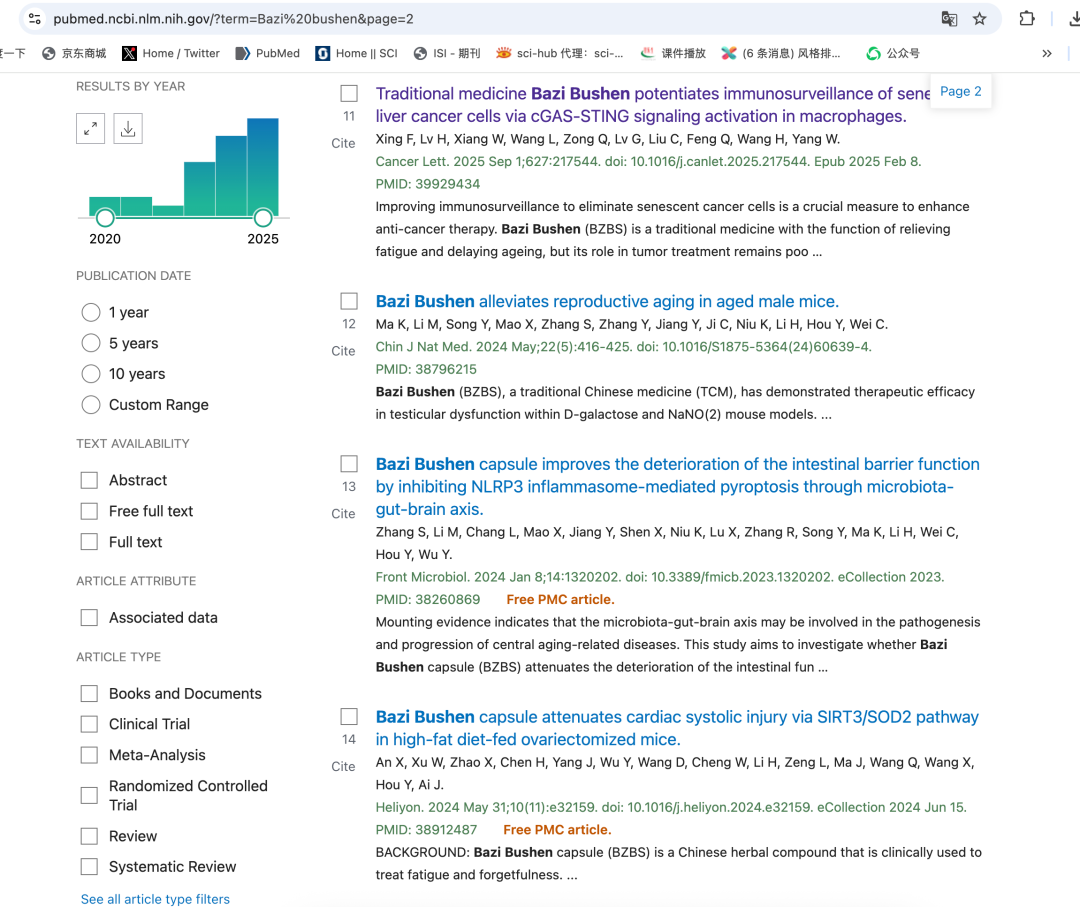The image size is (1080, 907).
Task: Select result 11 checkbox
Action: 349,94
